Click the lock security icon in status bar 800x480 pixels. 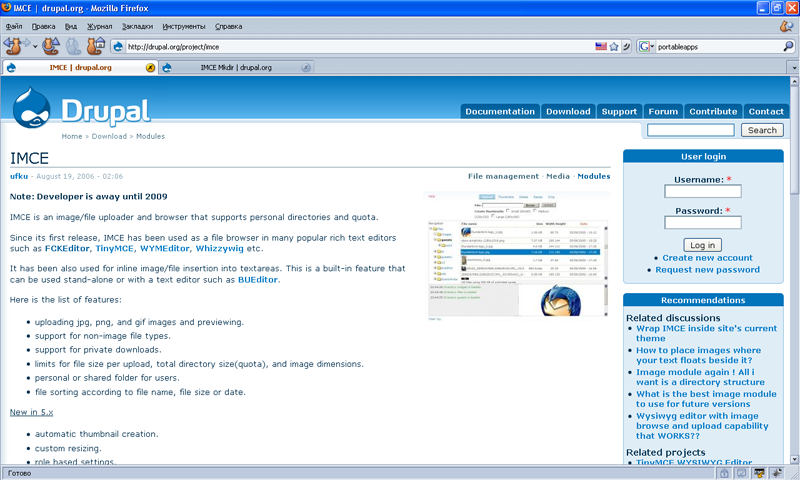click(x=724, y=473)
